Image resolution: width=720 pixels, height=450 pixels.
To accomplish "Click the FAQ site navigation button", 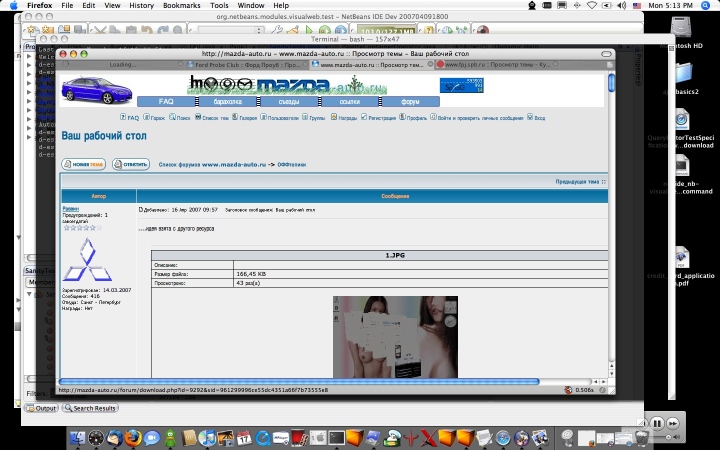I will coord(166,101).
